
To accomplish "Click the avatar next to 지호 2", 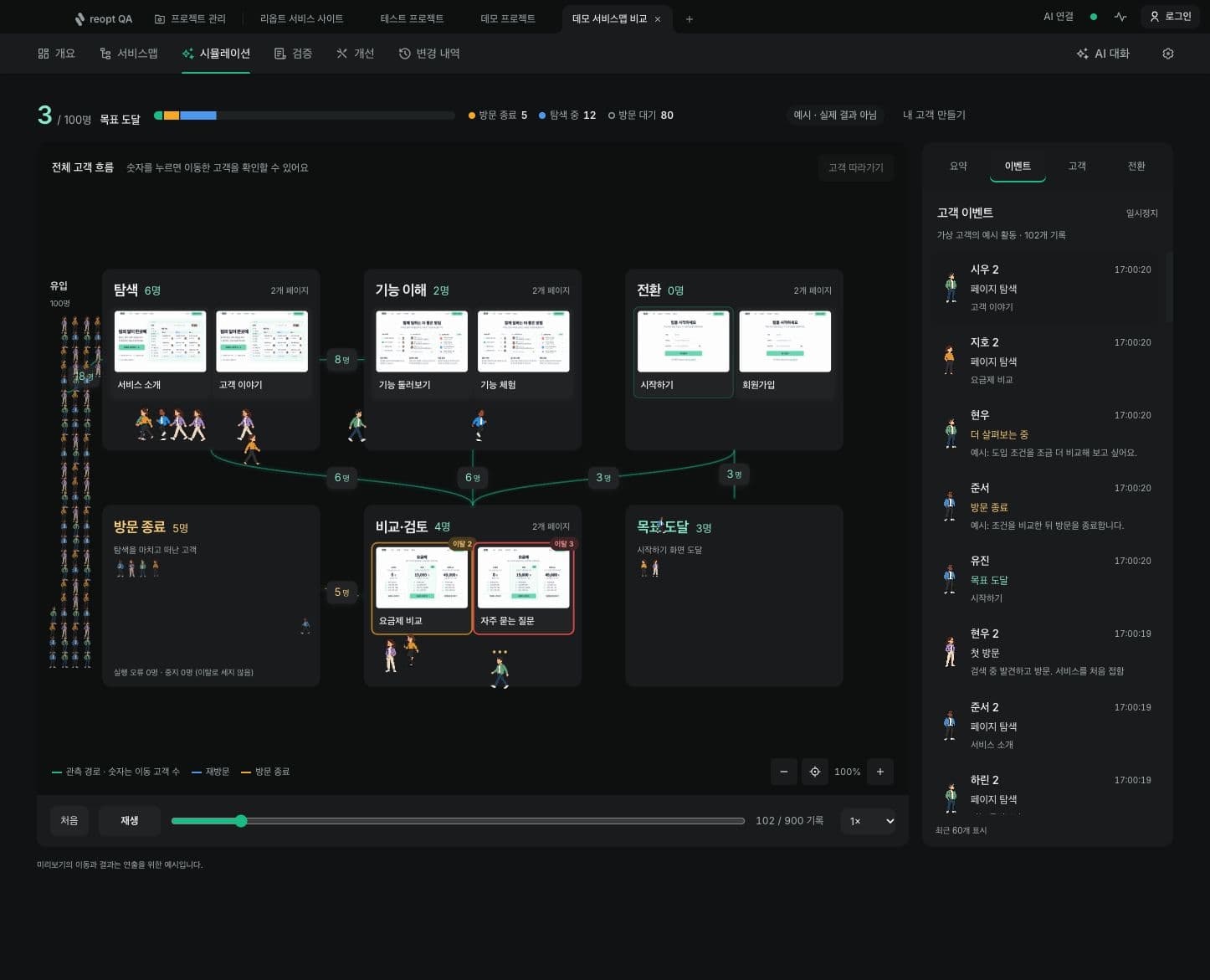I will [x=949, y=360].
